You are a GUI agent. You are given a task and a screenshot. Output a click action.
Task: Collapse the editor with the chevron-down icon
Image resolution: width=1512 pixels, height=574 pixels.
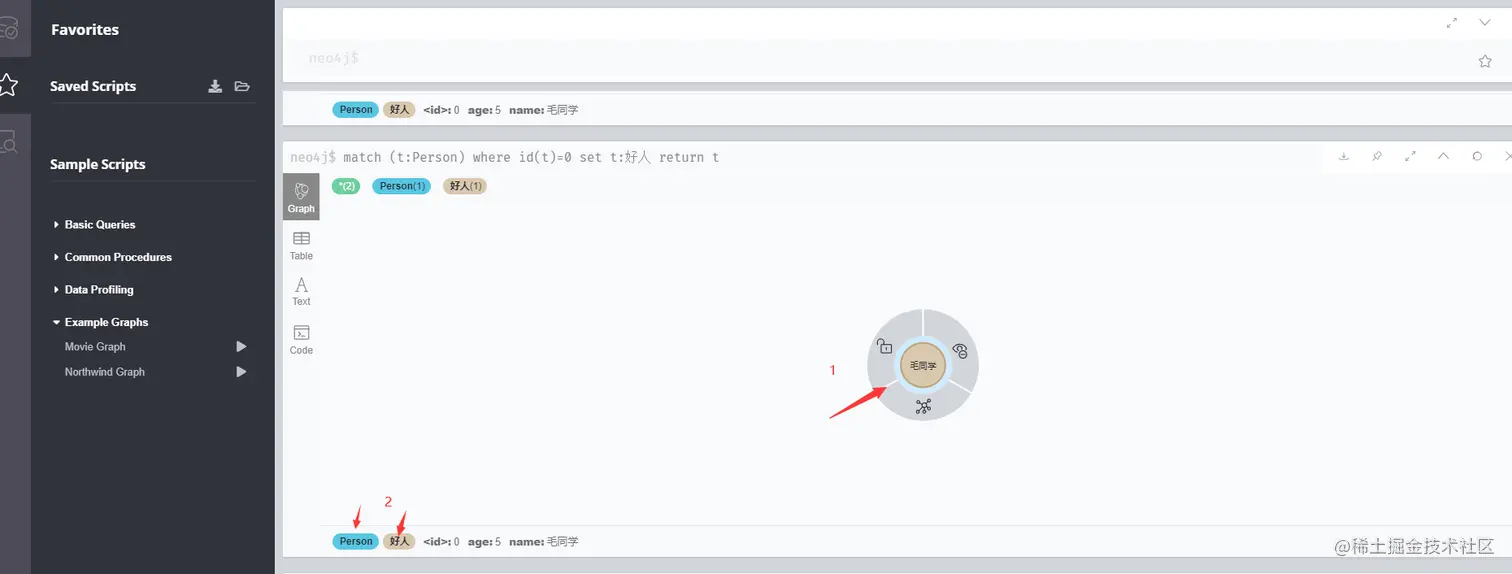1485,23
